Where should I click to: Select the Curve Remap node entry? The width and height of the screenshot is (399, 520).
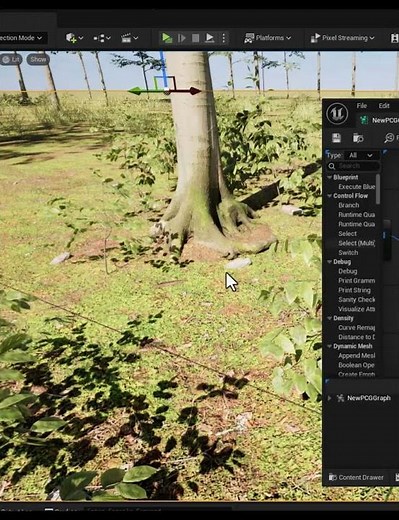tap(356, 328)
